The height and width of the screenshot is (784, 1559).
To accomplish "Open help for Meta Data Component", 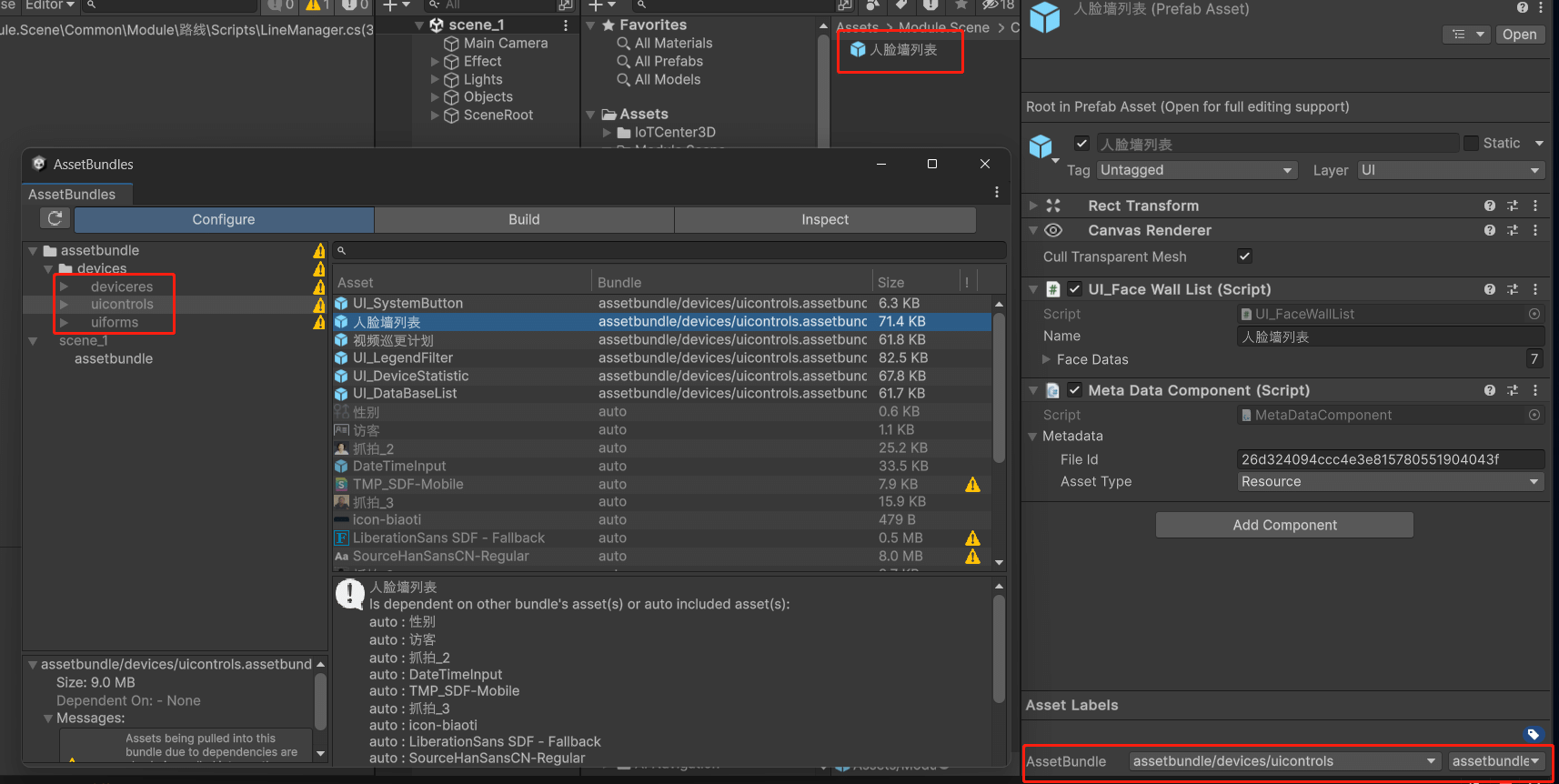I will (1489, 390).
